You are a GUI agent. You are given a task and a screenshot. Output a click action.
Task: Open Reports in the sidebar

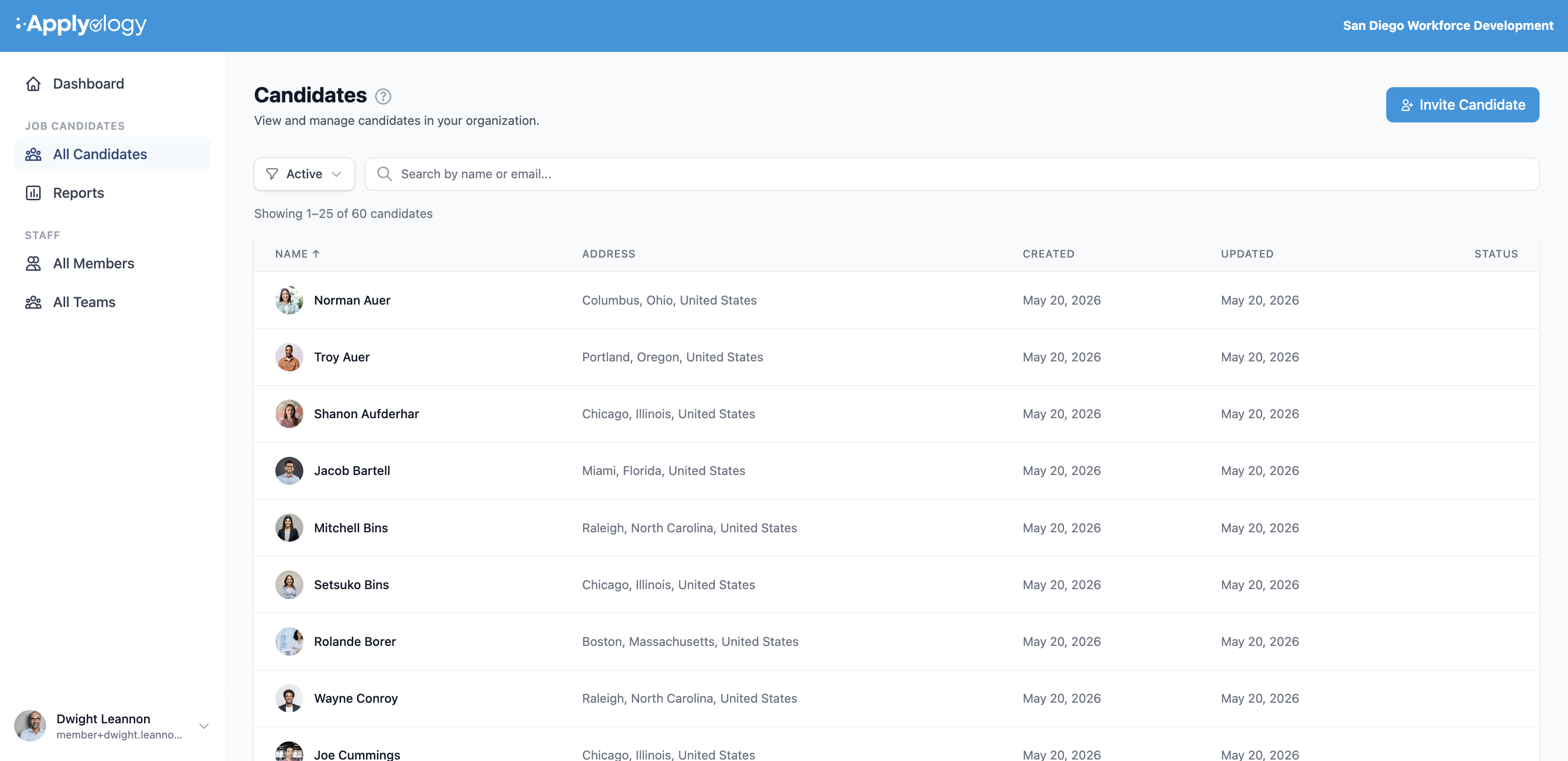point(113,193)
